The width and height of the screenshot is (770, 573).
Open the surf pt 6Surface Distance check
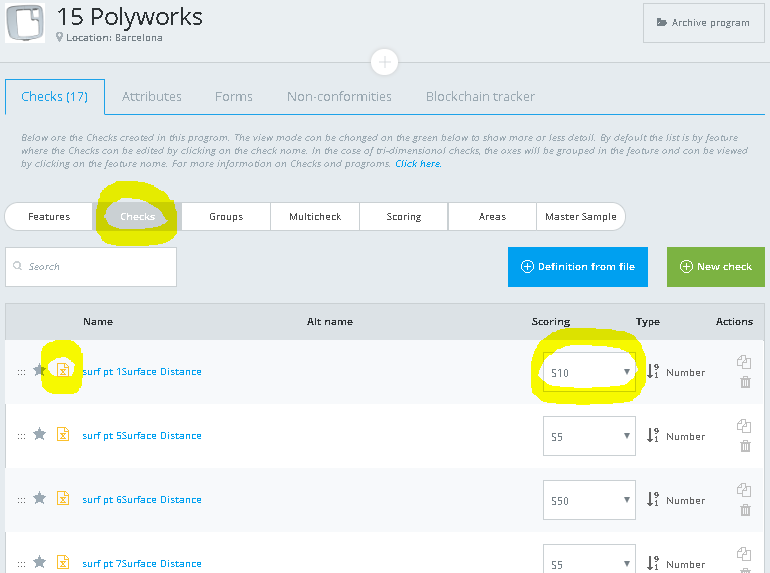coord(142,500)
